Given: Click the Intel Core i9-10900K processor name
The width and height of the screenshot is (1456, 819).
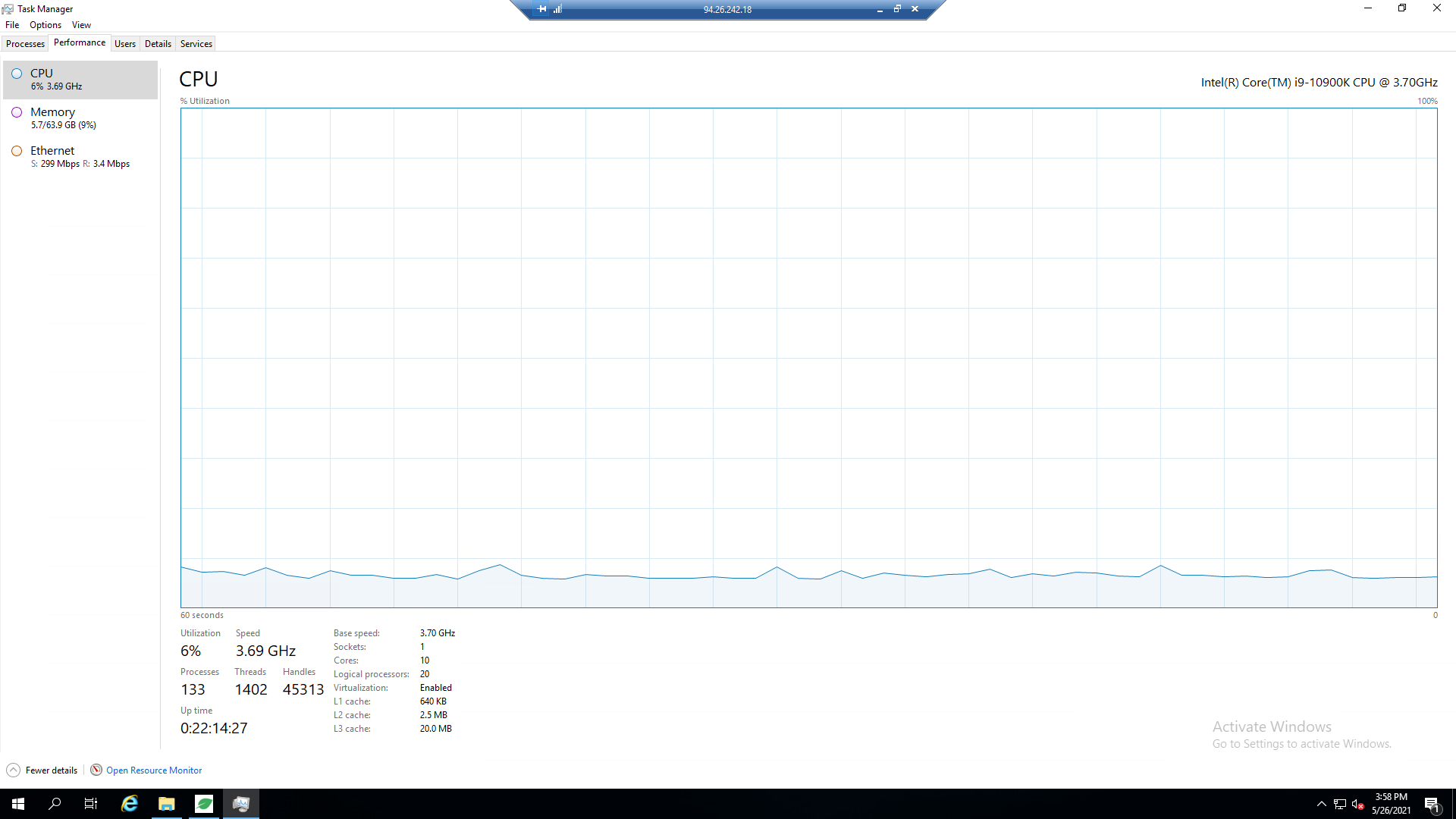Looking at the screenshot, I should tap(1319, 83).
